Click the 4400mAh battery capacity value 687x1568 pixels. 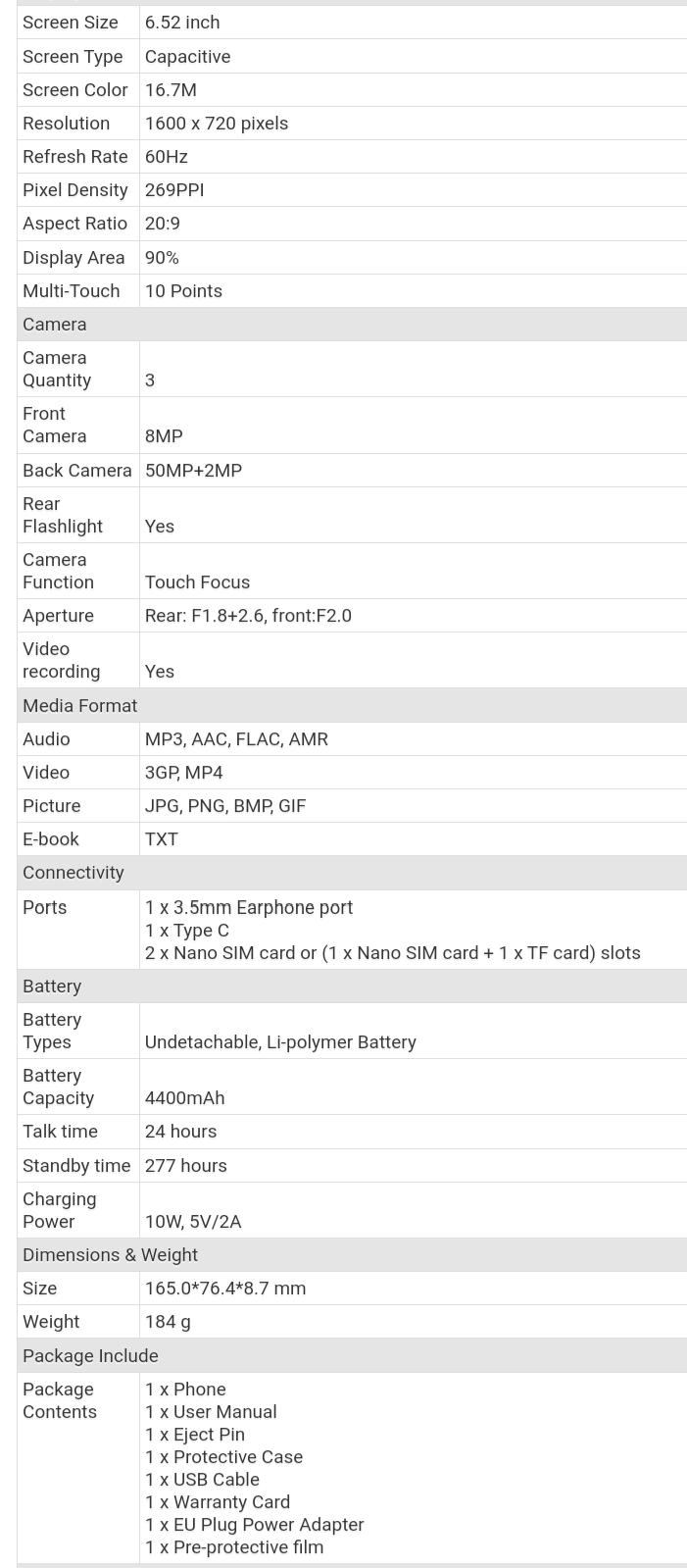tap(184, 1098)
